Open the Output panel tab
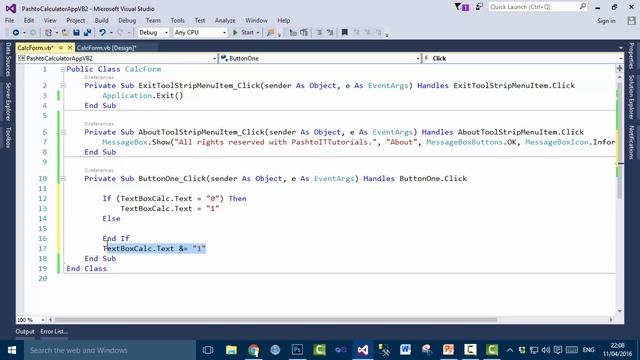This screenshot has width=640, height=360. [25, 331]
